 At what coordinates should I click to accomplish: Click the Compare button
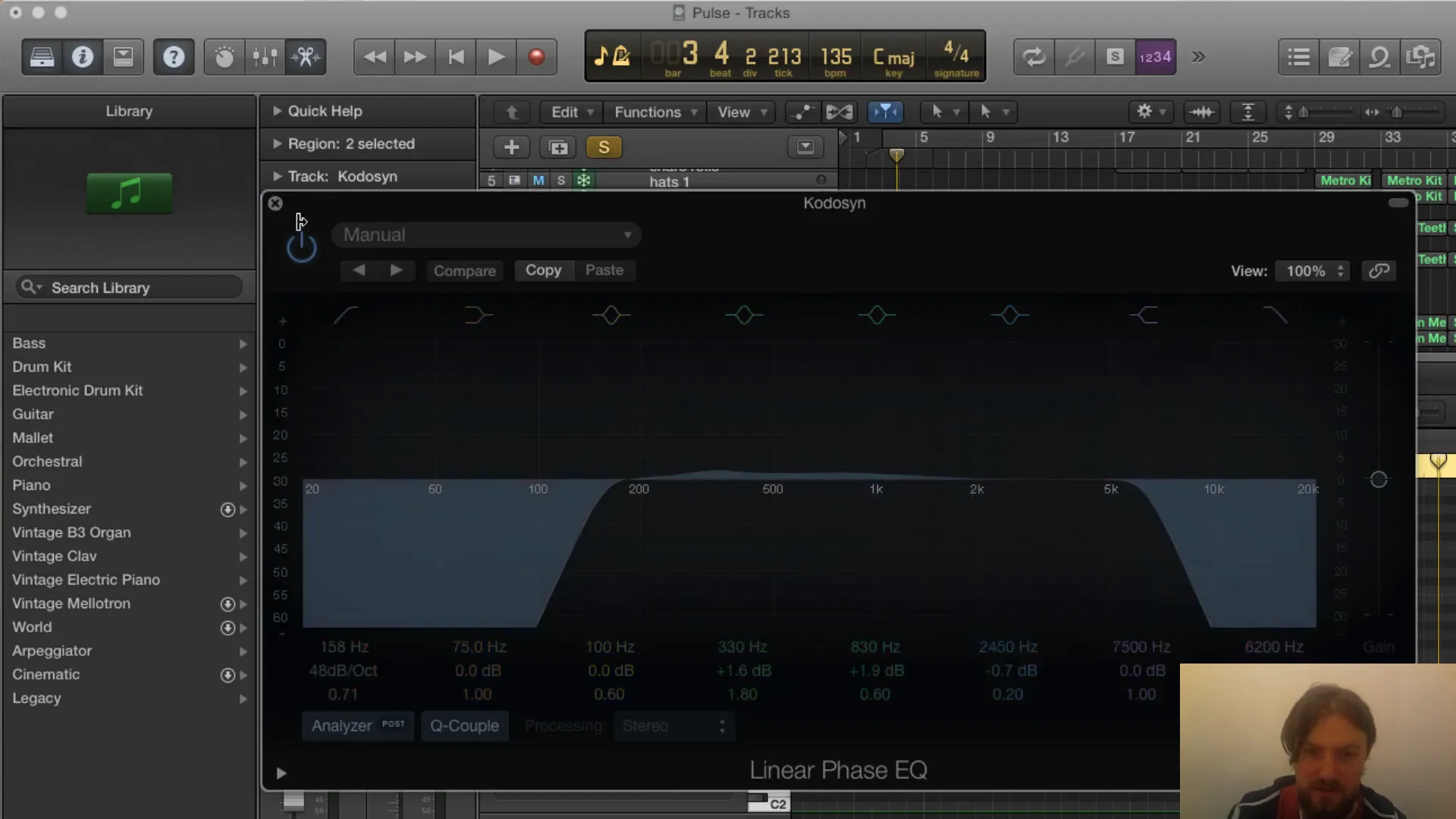click(464, 271)
